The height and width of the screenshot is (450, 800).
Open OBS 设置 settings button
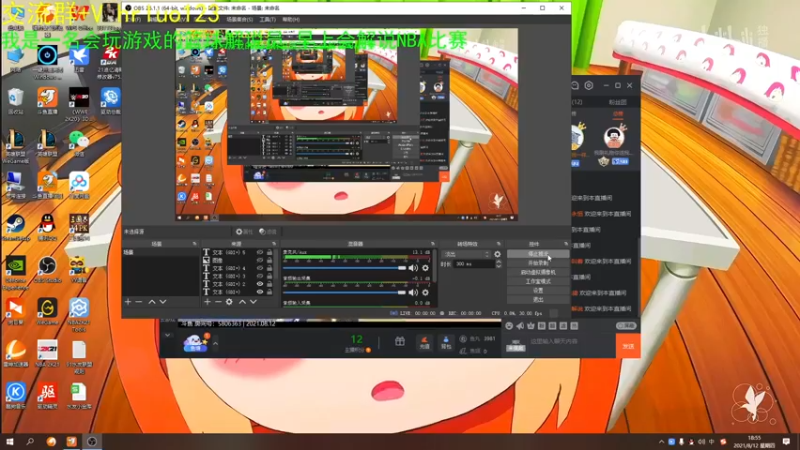(538, 290)
